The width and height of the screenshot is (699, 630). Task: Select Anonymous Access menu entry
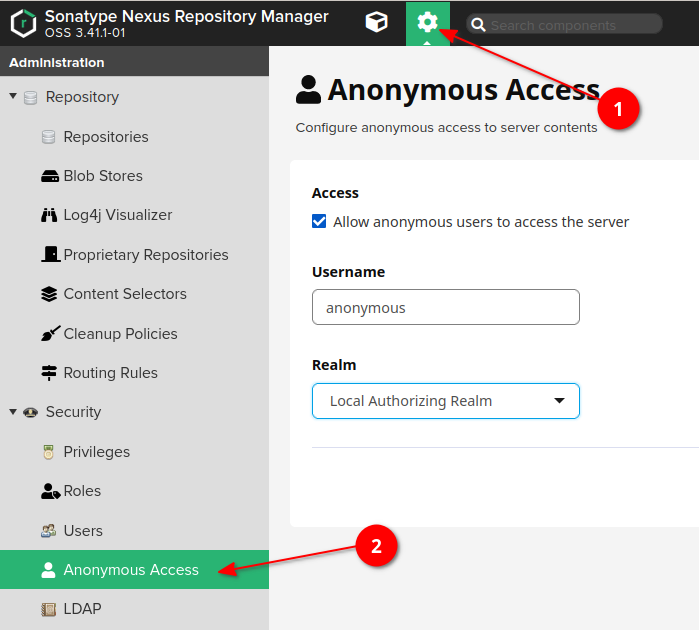tap(134, 569)
